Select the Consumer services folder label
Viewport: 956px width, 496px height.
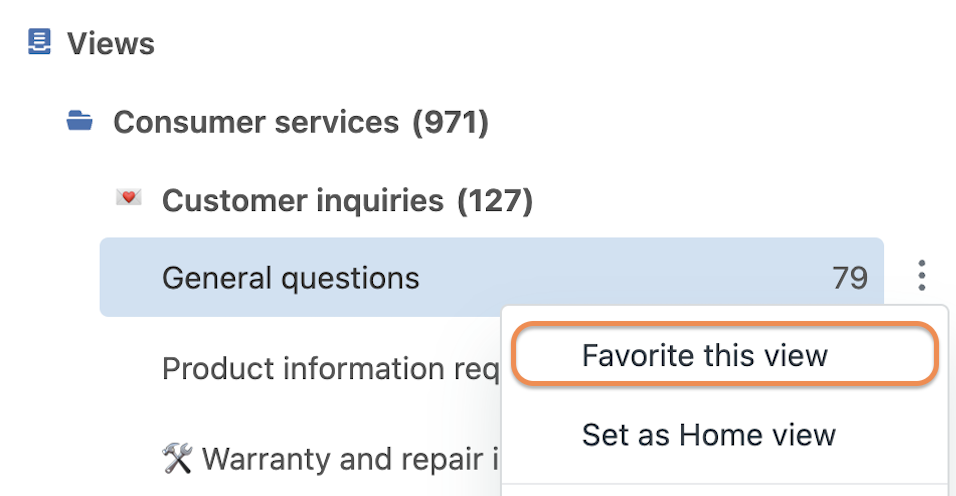point(256,122)
